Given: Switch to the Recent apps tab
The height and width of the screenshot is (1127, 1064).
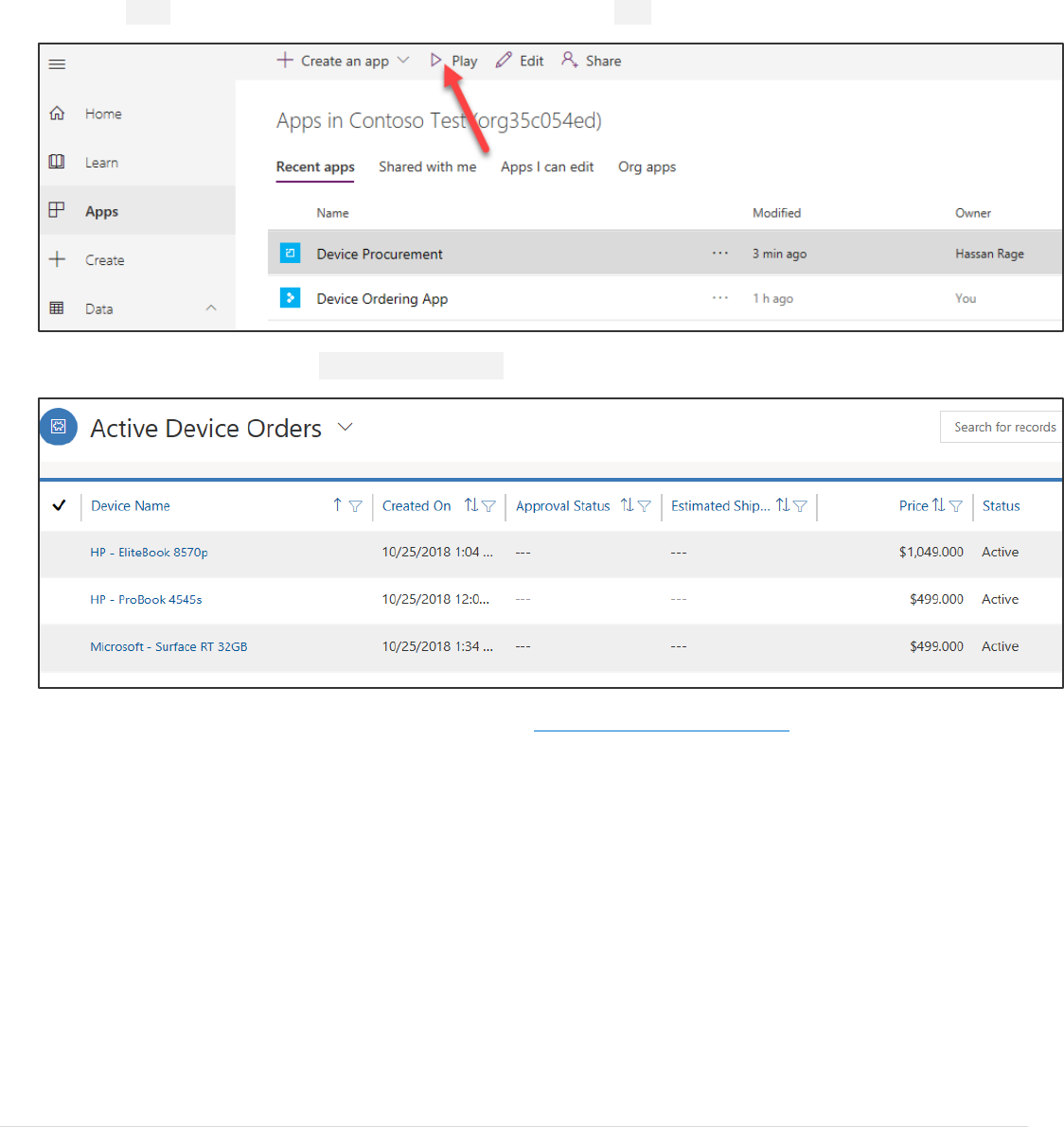Looking at the screenshot, I should pos(315,167).
